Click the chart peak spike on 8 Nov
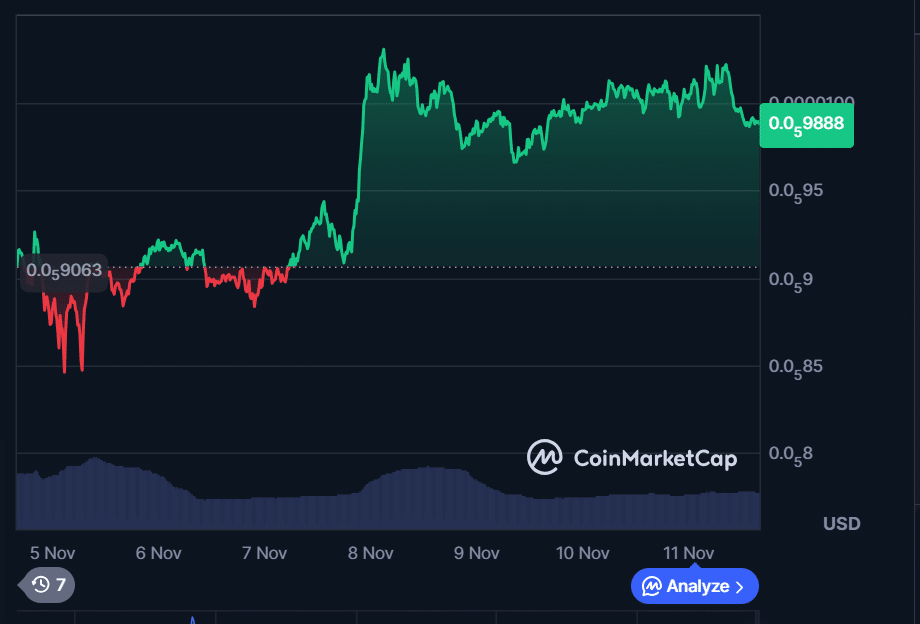The image size is (920, 624). [x=384, y=48]
